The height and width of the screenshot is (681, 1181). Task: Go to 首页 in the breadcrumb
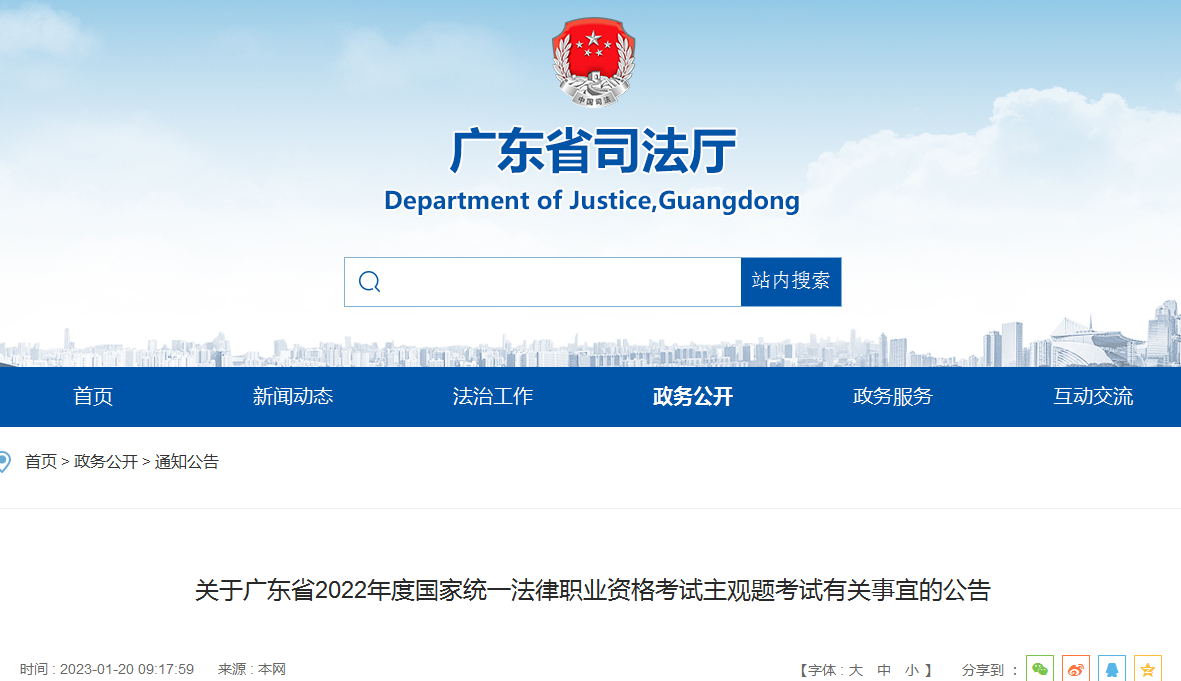pos(41,462)
